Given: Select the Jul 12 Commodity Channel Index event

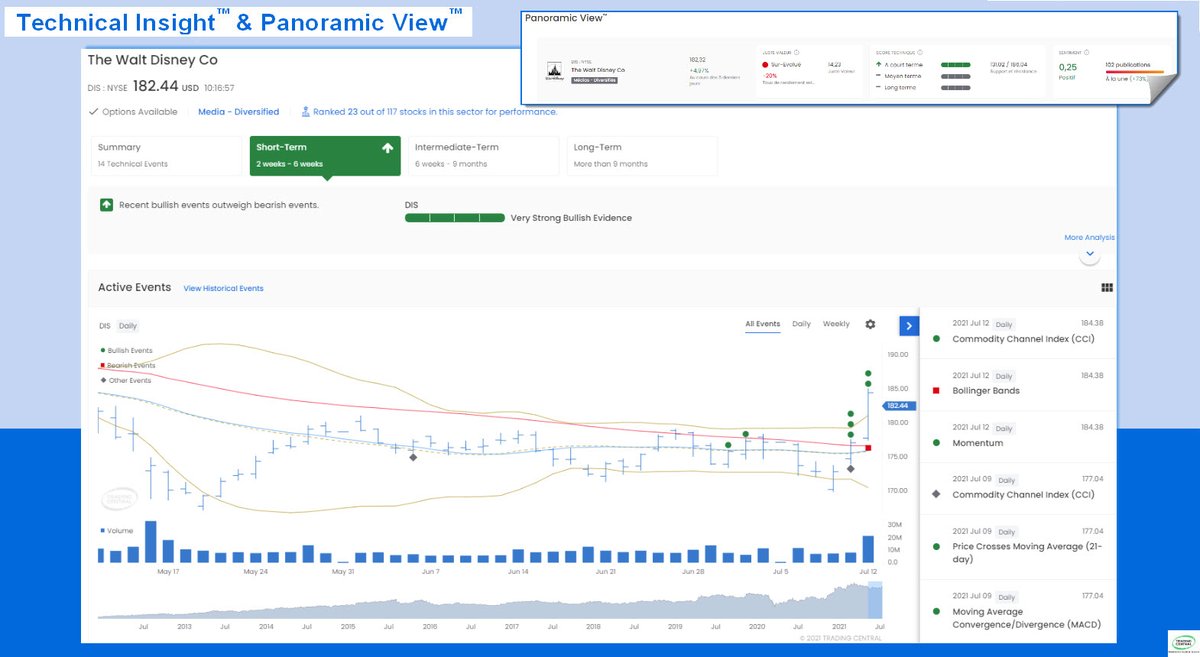Looking at the screenshot, I should (1018, 332).
